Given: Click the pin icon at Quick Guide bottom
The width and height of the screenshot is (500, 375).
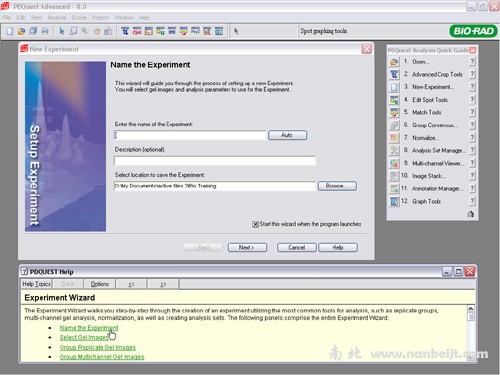Looking at the screenshot, I should tap(470, 214).
